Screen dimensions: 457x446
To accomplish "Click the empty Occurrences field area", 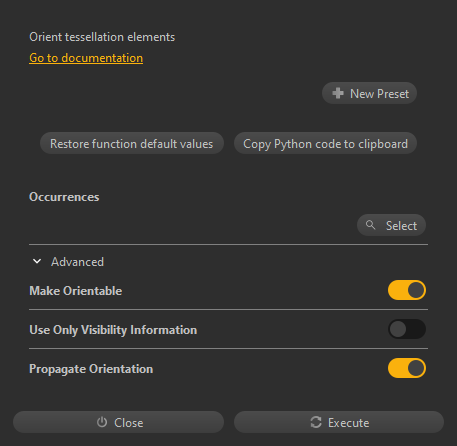I will coord(192,225).
